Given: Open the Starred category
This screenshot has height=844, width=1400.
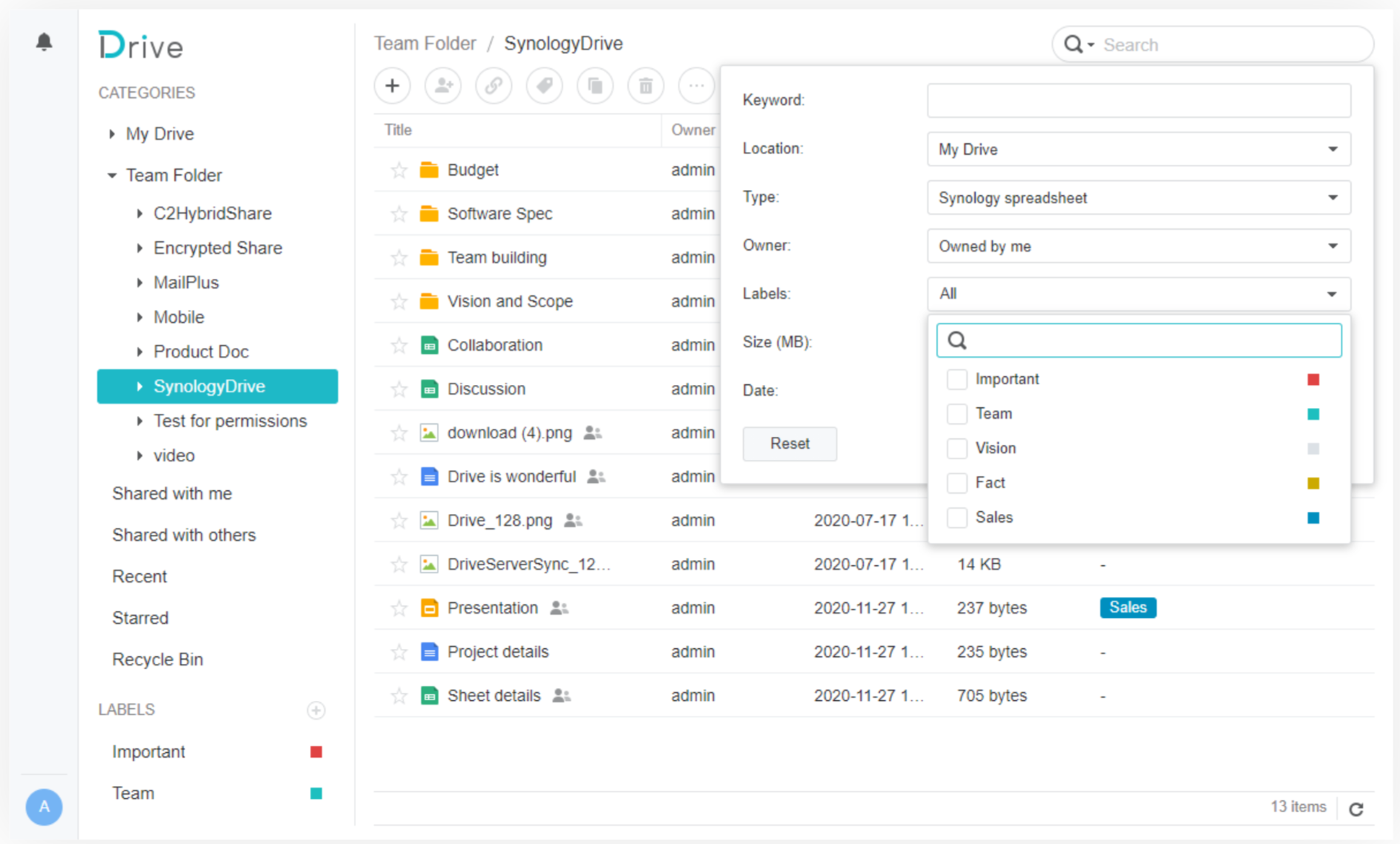Looking at the screenshot, I should click(140, 618).
